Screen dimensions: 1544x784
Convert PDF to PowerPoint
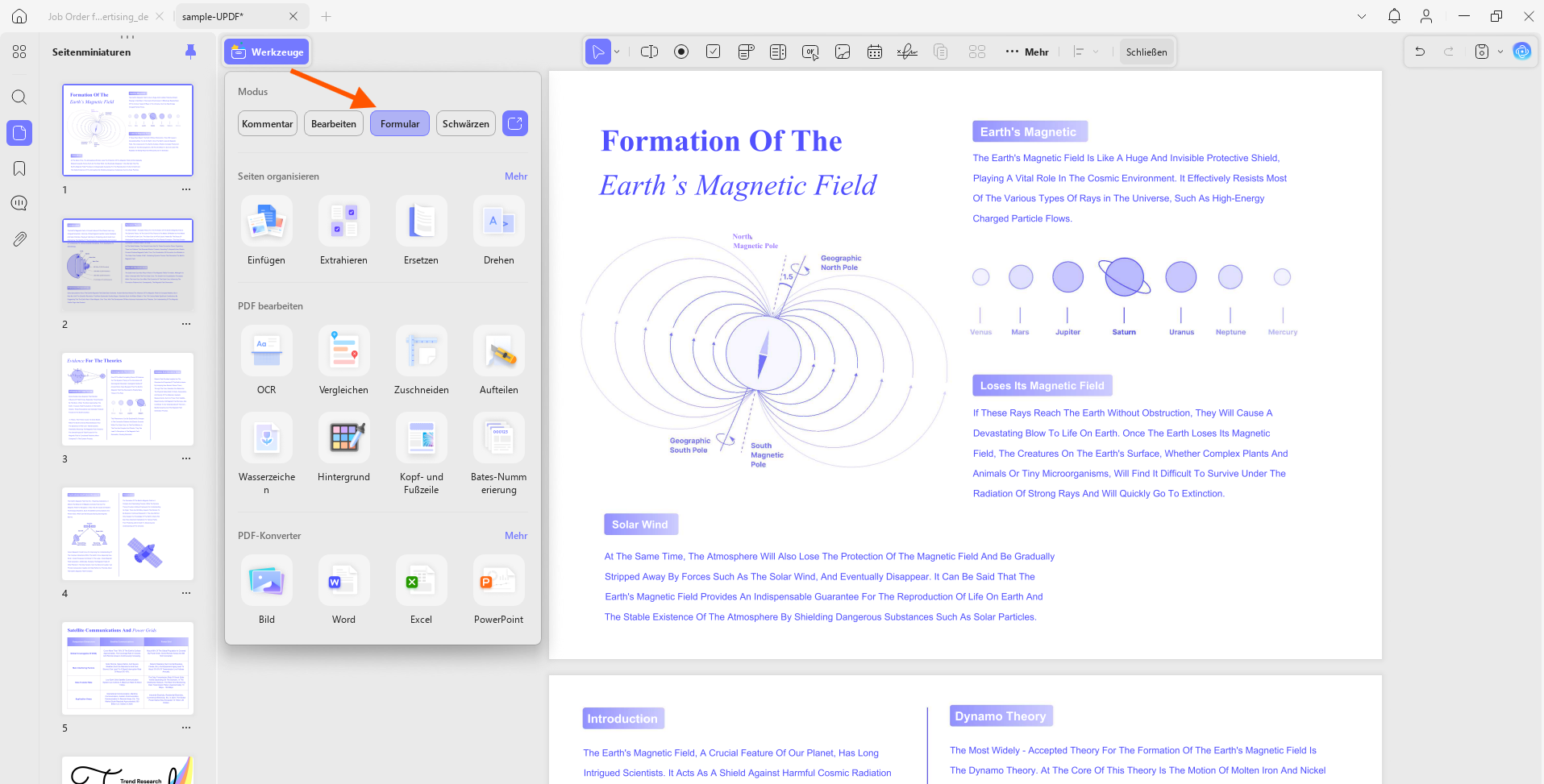499,591
